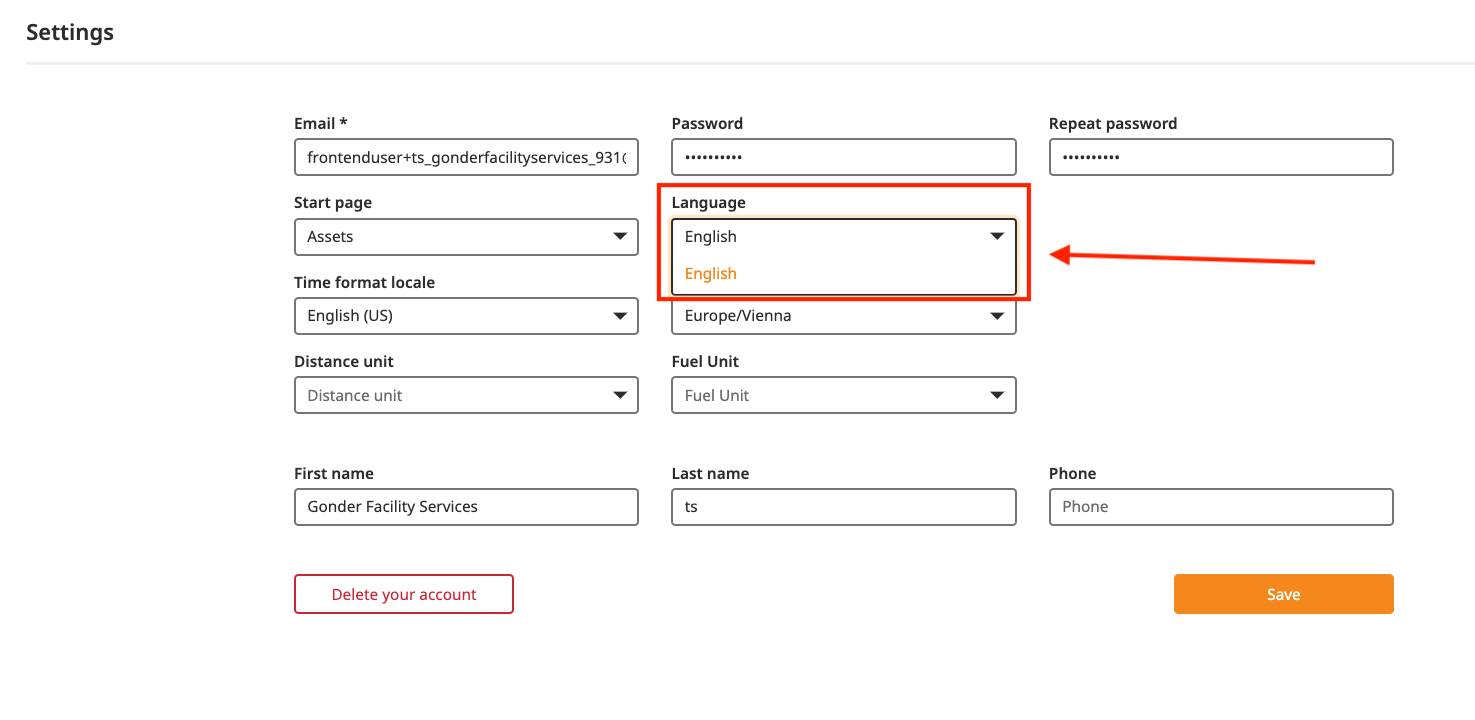The width and height of the screenshot is (1475, 720).
Task: Click the Language dropdown arrow
Action: pyautogui.click(x=996, y=237)
